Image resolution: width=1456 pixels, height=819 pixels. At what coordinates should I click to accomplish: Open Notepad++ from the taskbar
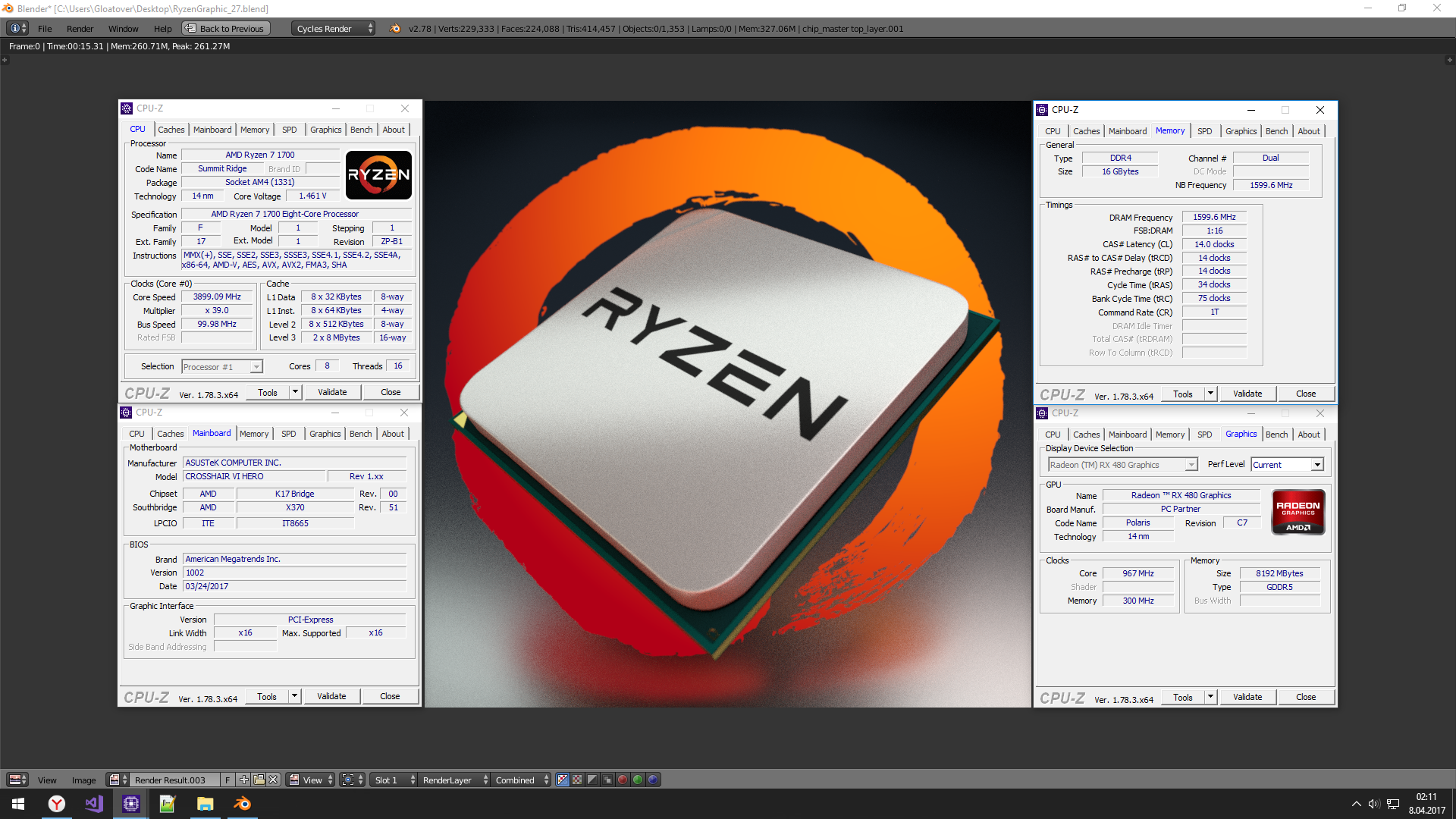pyautogui.click(x=168, y=804)
